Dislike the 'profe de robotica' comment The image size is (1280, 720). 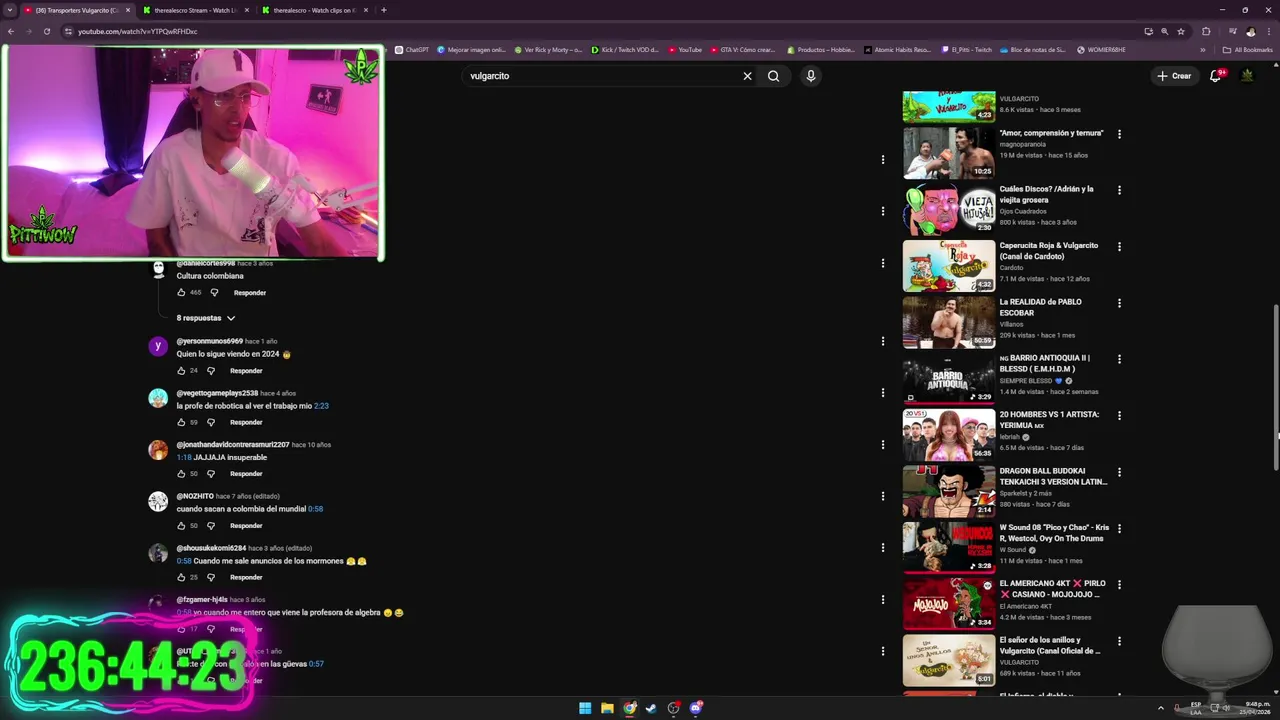pos(211,422)
